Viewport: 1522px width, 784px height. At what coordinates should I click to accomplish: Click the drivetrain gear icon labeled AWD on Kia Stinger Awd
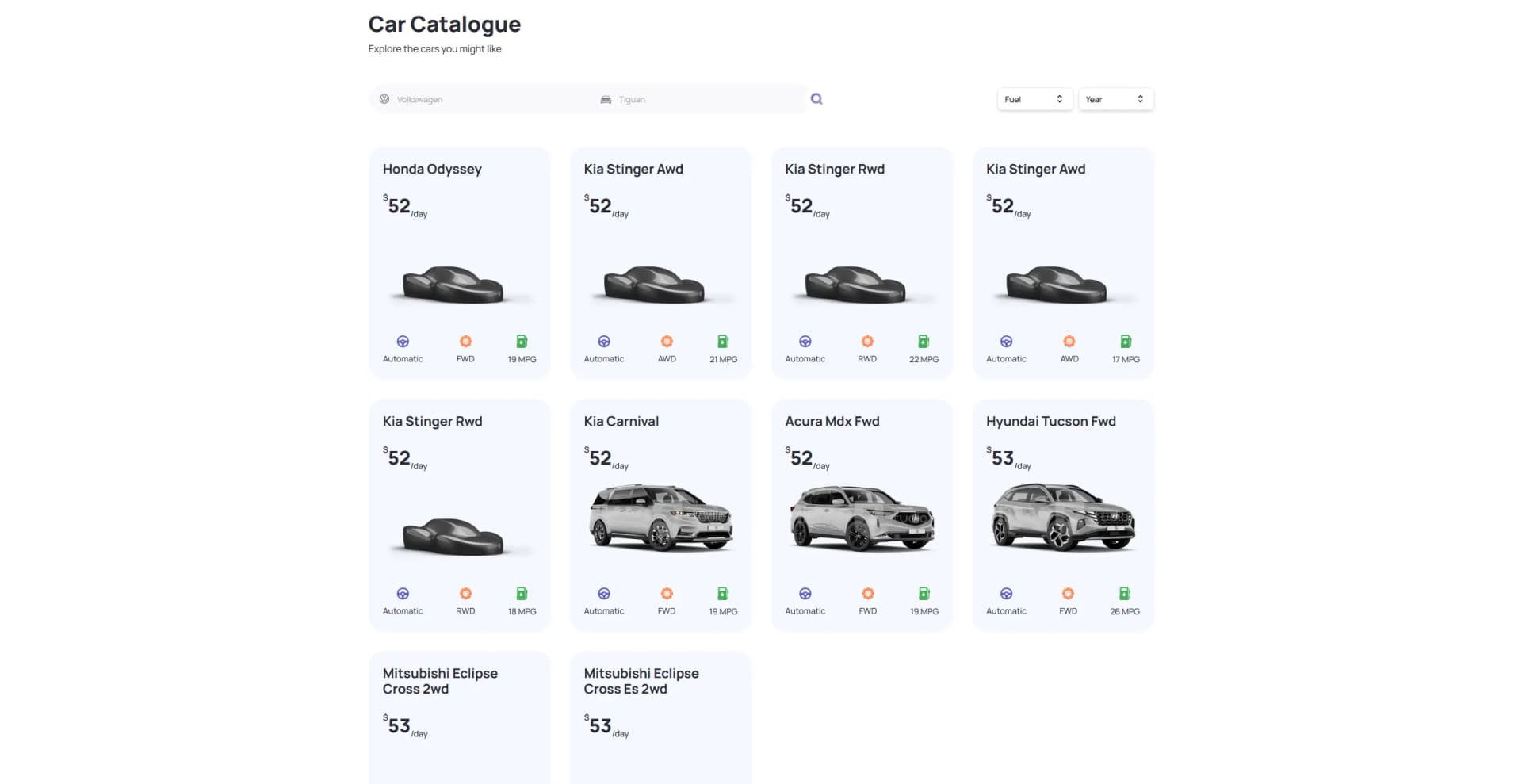point(667,341)
